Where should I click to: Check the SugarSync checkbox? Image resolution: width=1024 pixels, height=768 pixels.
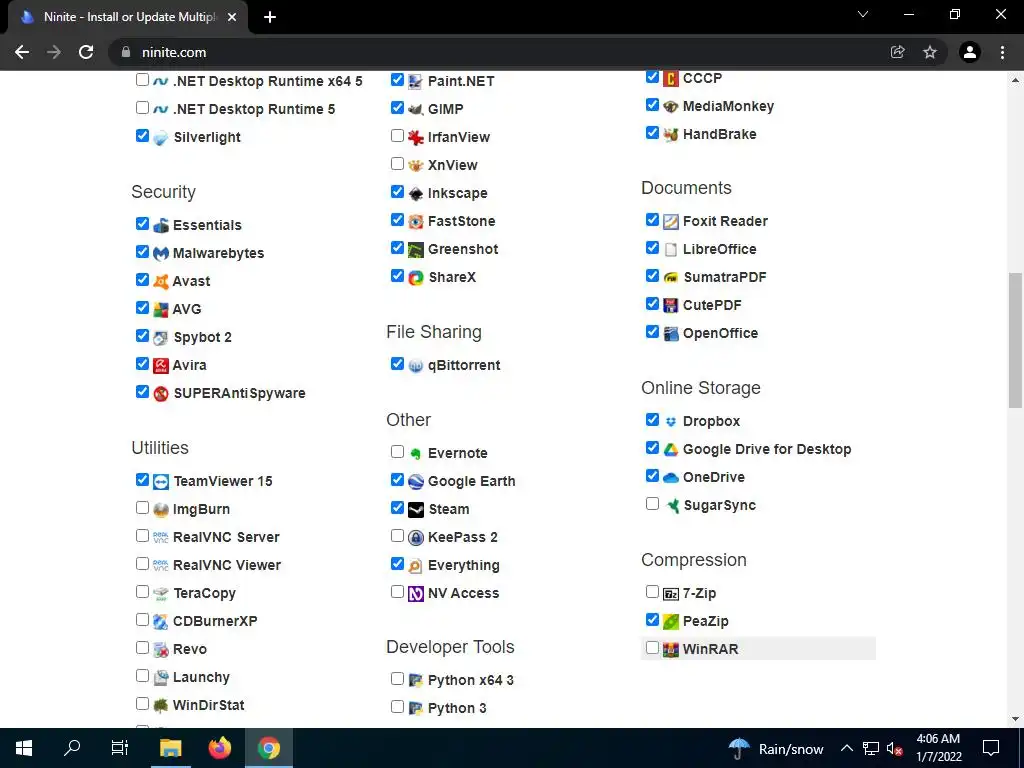pyautogui.click(x=652, y=504)
